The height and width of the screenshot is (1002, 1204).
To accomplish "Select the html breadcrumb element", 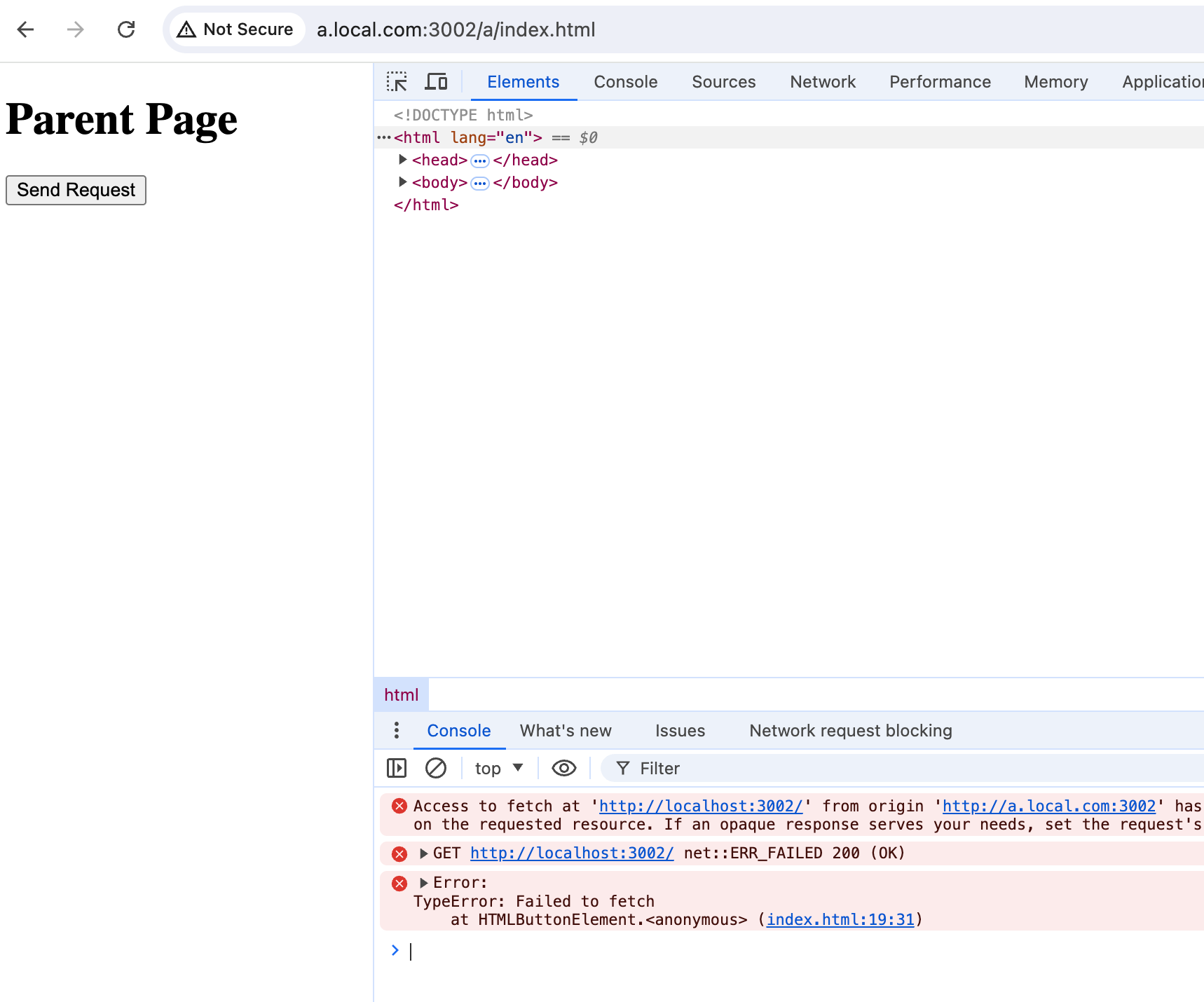I will pos(401,695).
